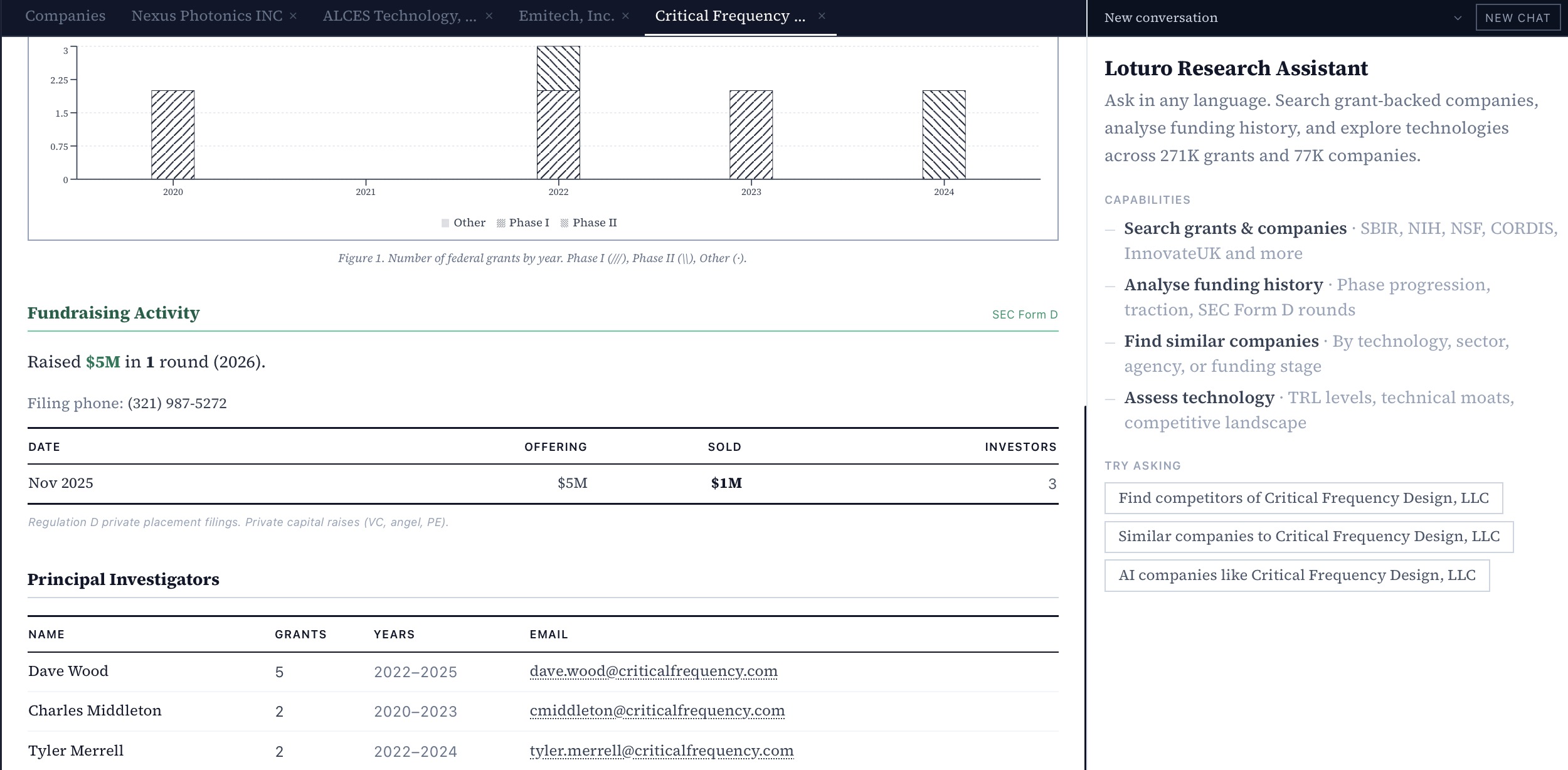Viewport: 1568px width, 770px height.
Task: Click the NEW CHAT button
Action: point(1517,18)
